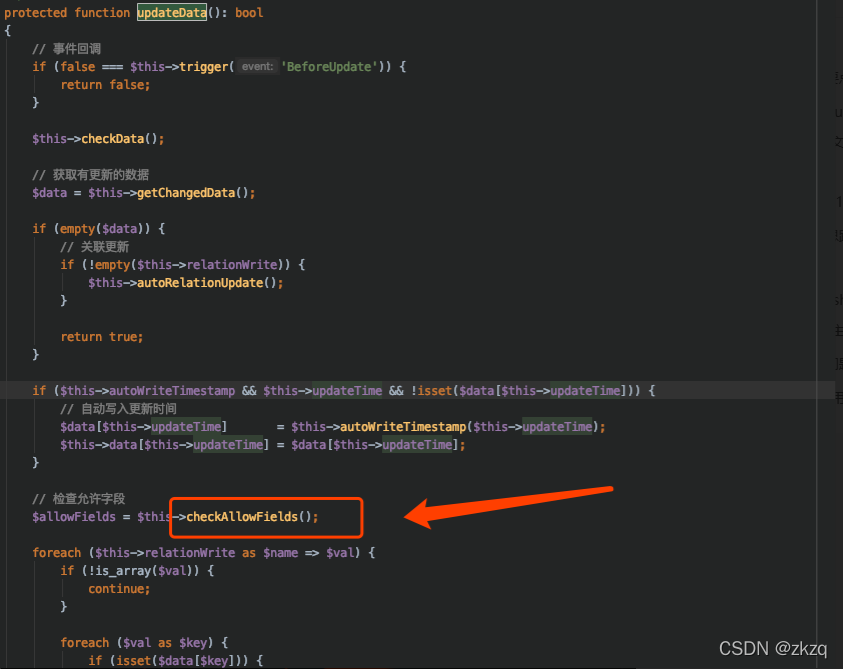
Task: Click the 'return true;' statement
Action: tap(102, 337)
